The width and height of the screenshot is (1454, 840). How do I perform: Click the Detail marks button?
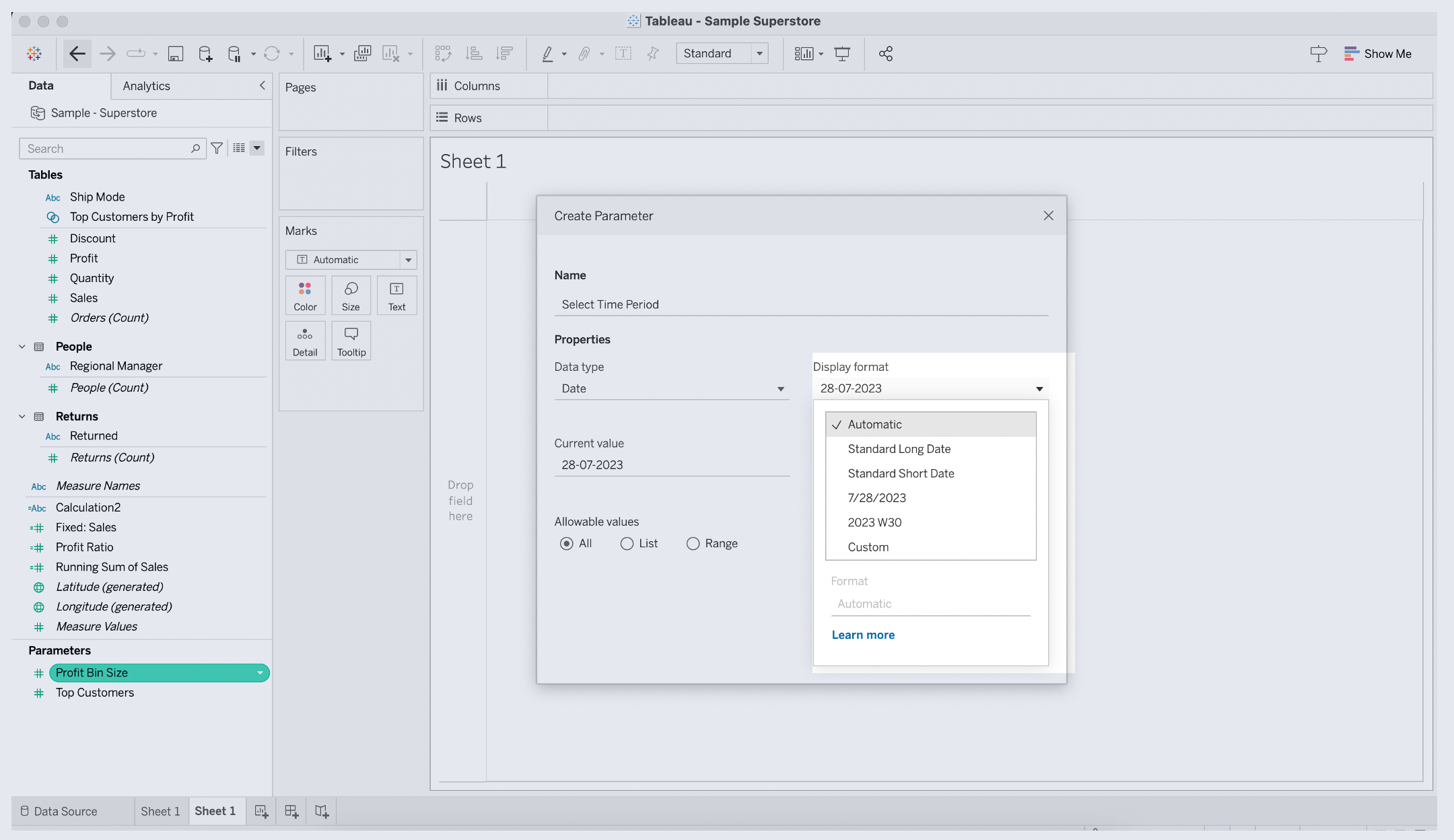[x=305, y=341]
